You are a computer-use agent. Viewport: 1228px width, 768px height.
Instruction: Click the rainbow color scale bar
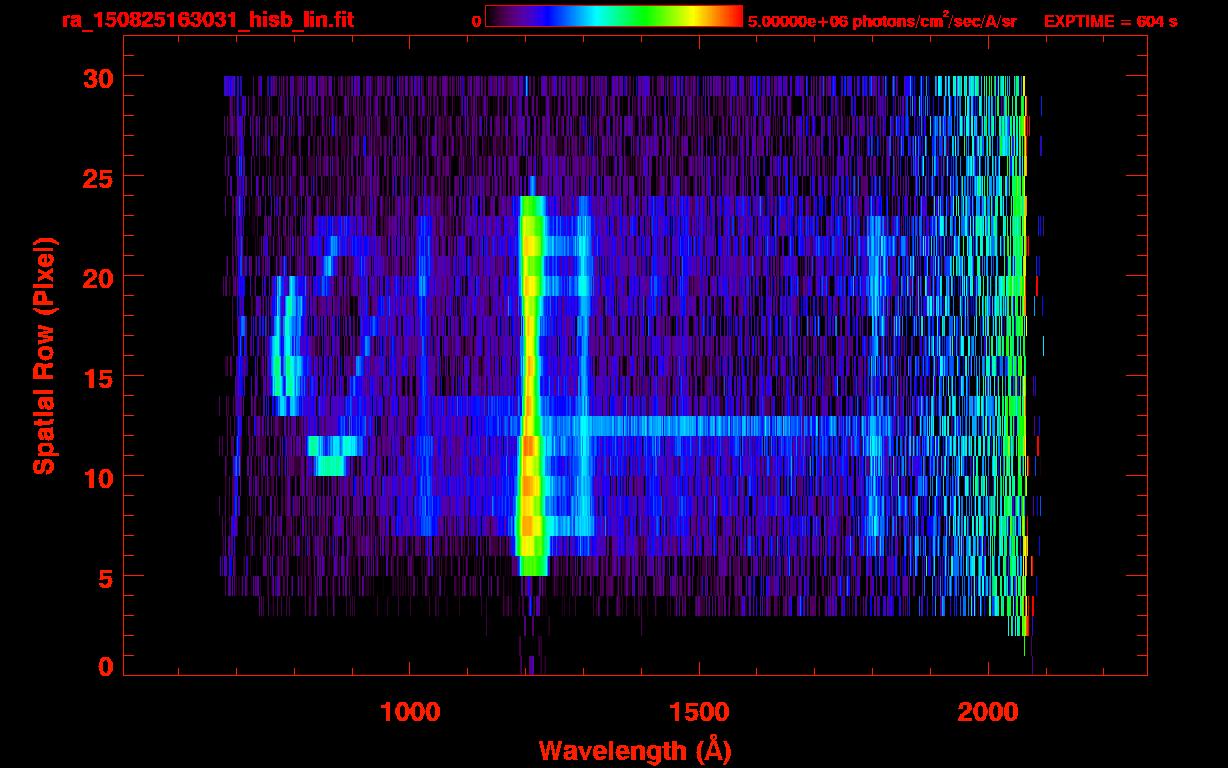614,16
